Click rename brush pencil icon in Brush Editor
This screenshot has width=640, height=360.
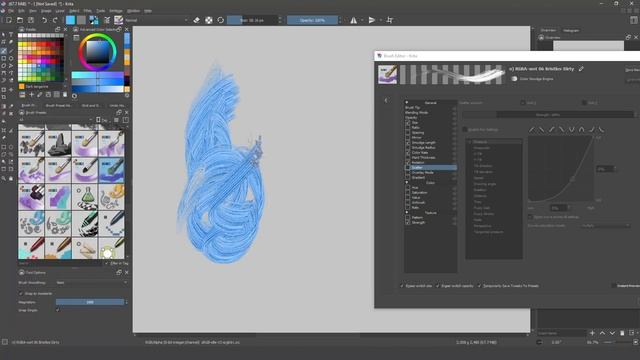pos(581,69)
